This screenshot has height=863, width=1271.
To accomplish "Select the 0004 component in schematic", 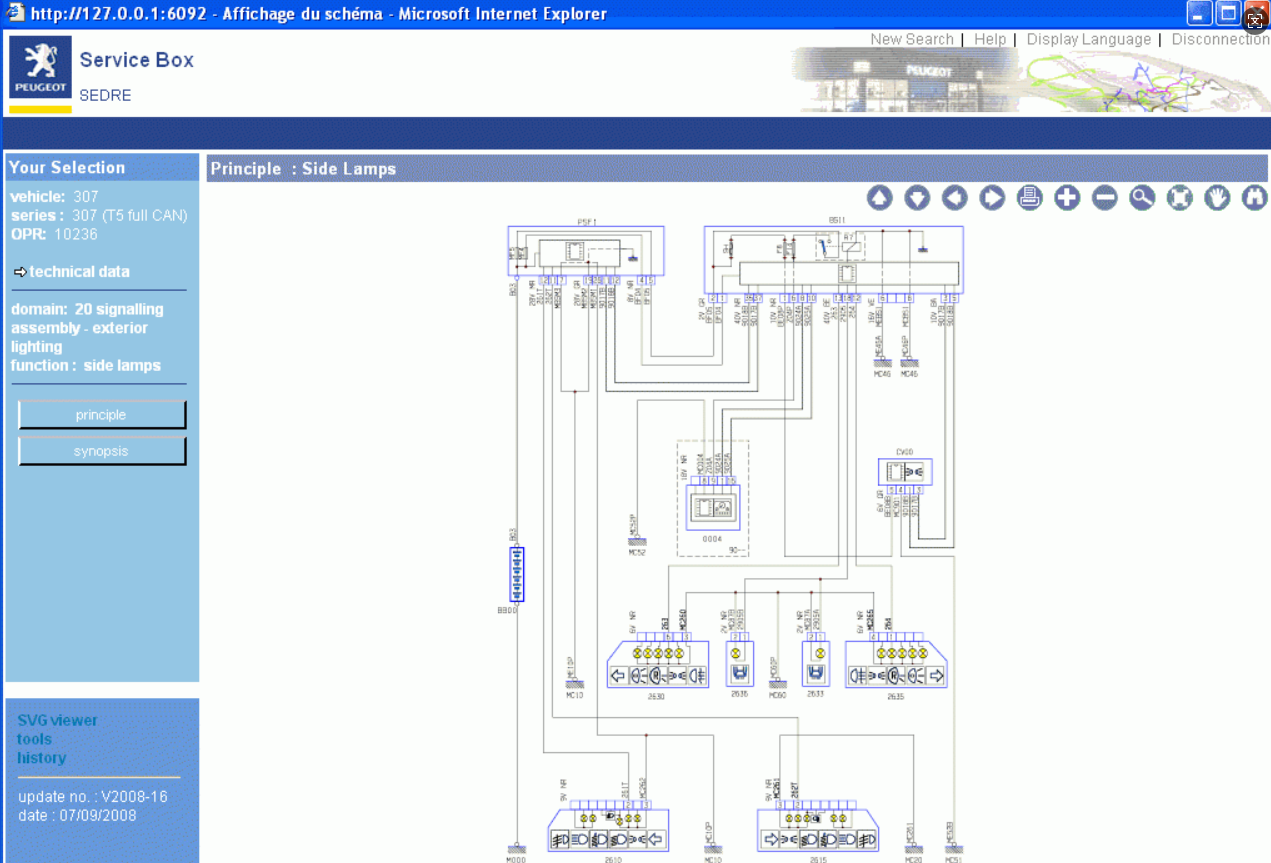I will coord(712,507).
